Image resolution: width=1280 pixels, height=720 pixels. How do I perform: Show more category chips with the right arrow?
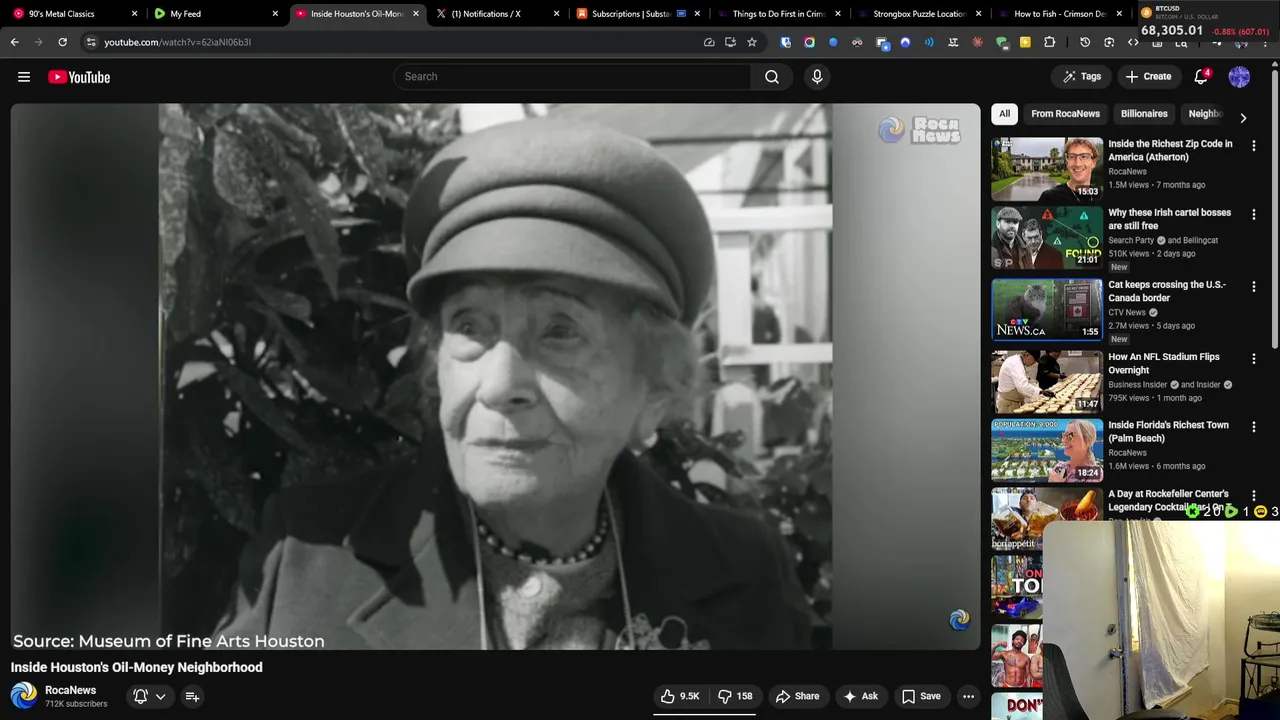(1243, 117)
